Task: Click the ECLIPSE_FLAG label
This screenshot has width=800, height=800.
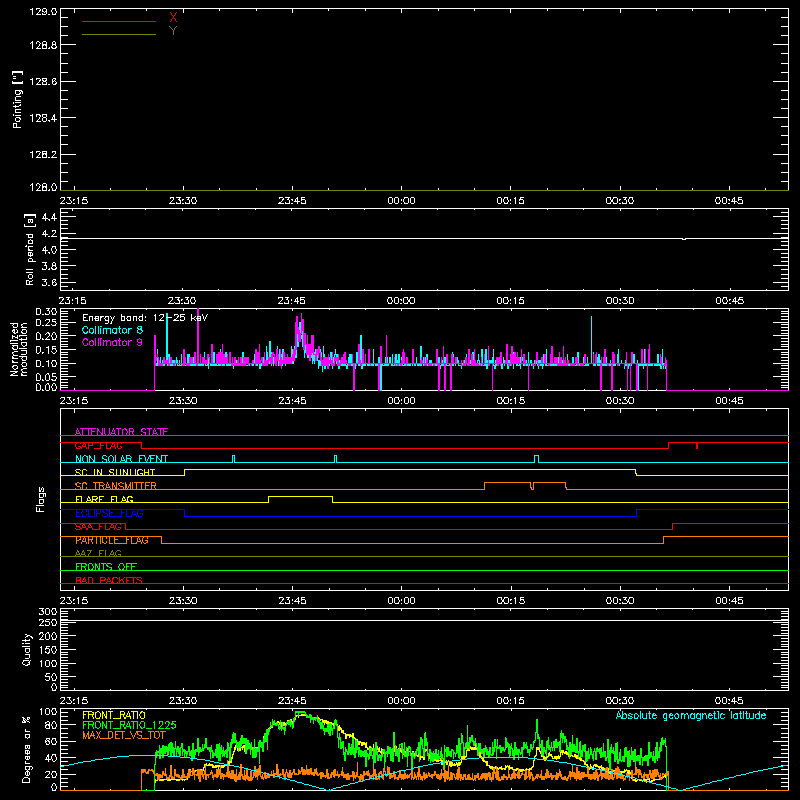Action: 109,513
